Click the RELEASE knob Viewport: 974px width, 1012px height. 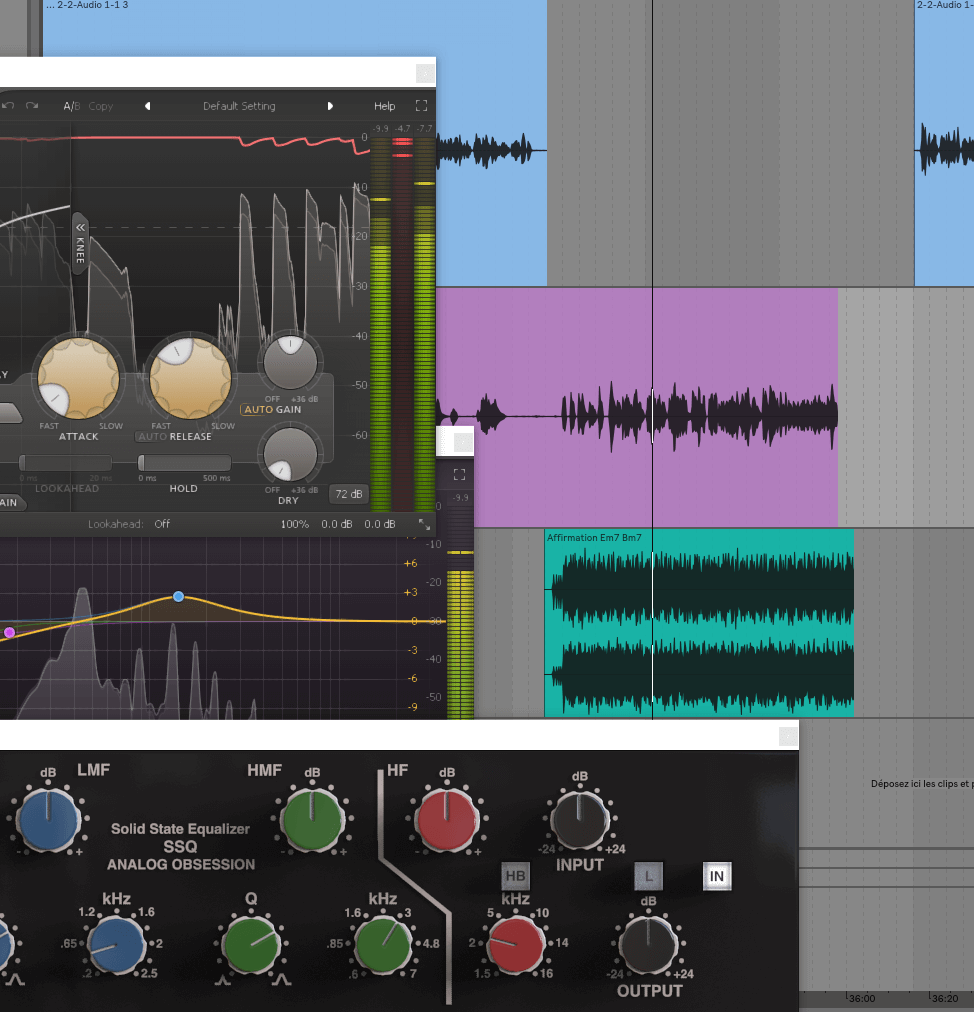coord(190,378)
